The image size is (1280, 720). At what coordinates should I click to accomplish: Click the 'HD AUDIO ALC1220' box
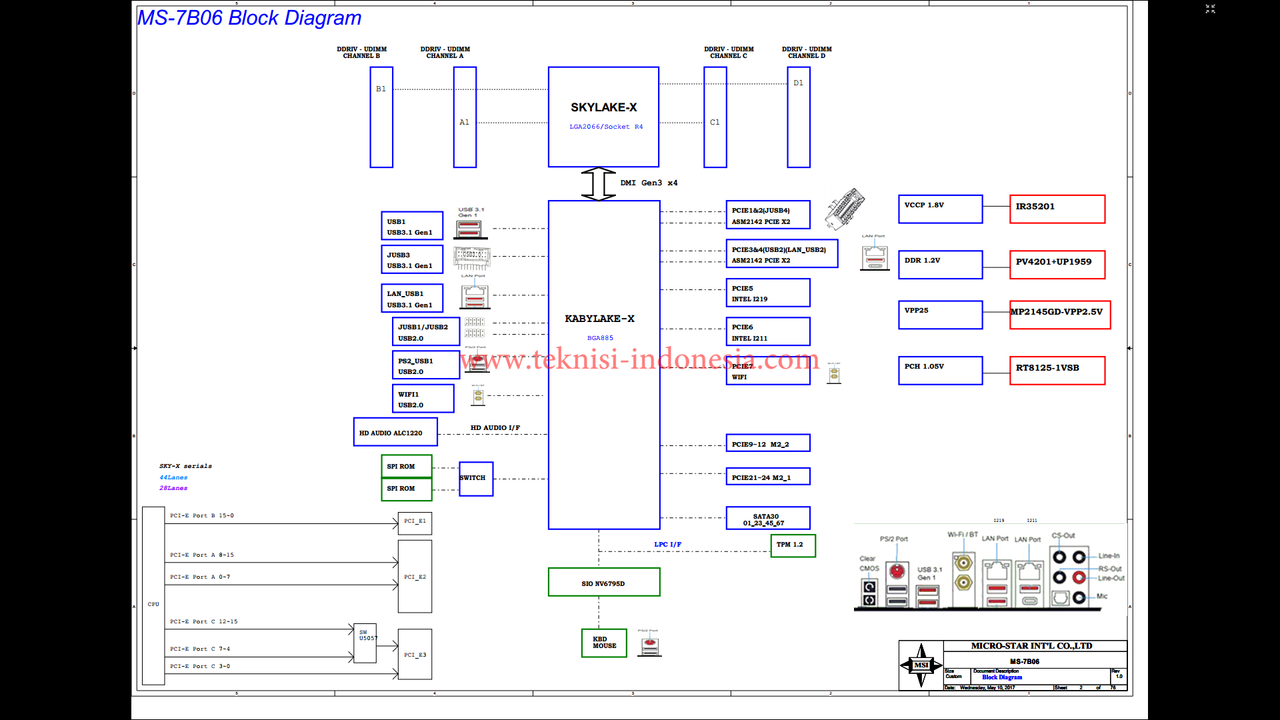[395, 432]
